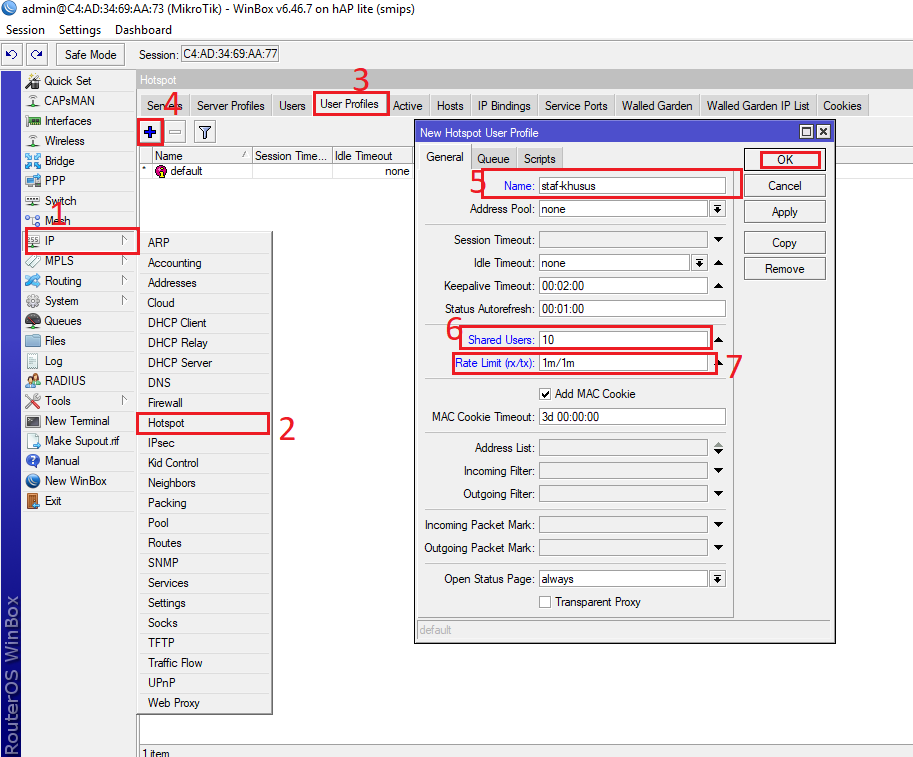The width and height of the screenshot is (913, 757).
Task: Click the redo arrow icon in toolbar
Action: coord(37,54)
